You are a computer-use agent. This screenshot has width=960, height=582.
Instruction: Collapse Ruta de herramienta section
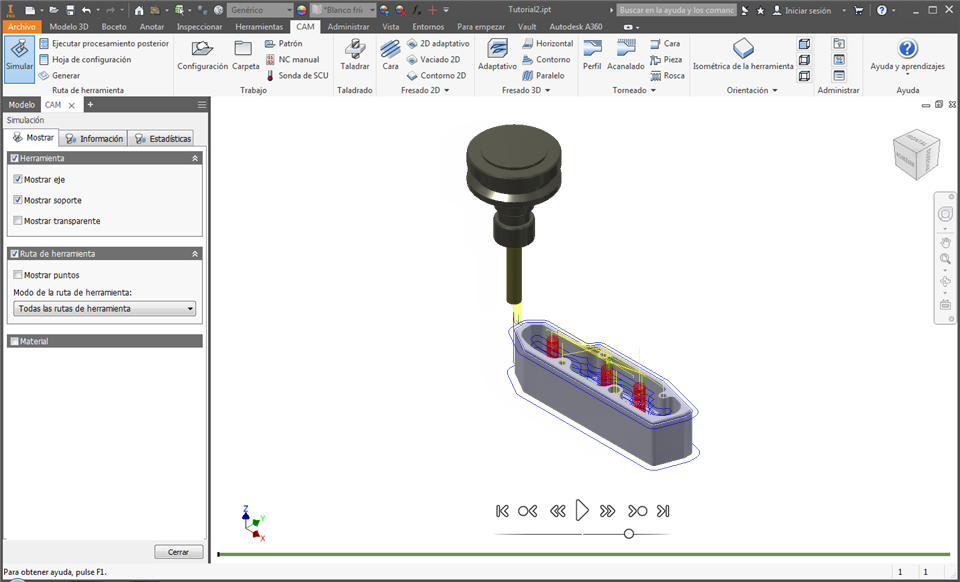195,253
